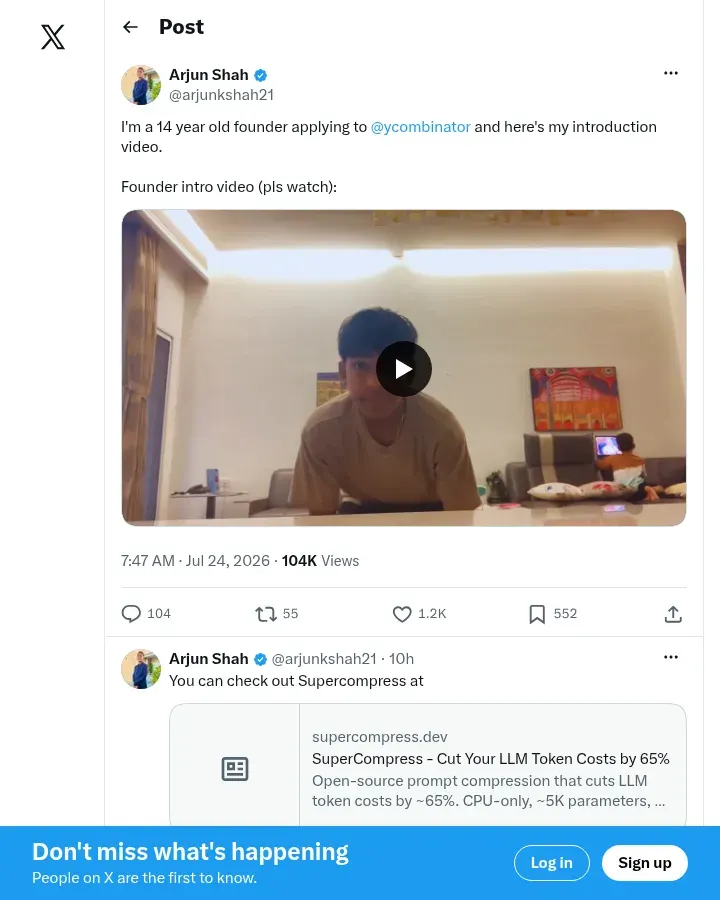Click the share post icon
The height and width of the screenshot is (900, 720).
coord(673,614)
